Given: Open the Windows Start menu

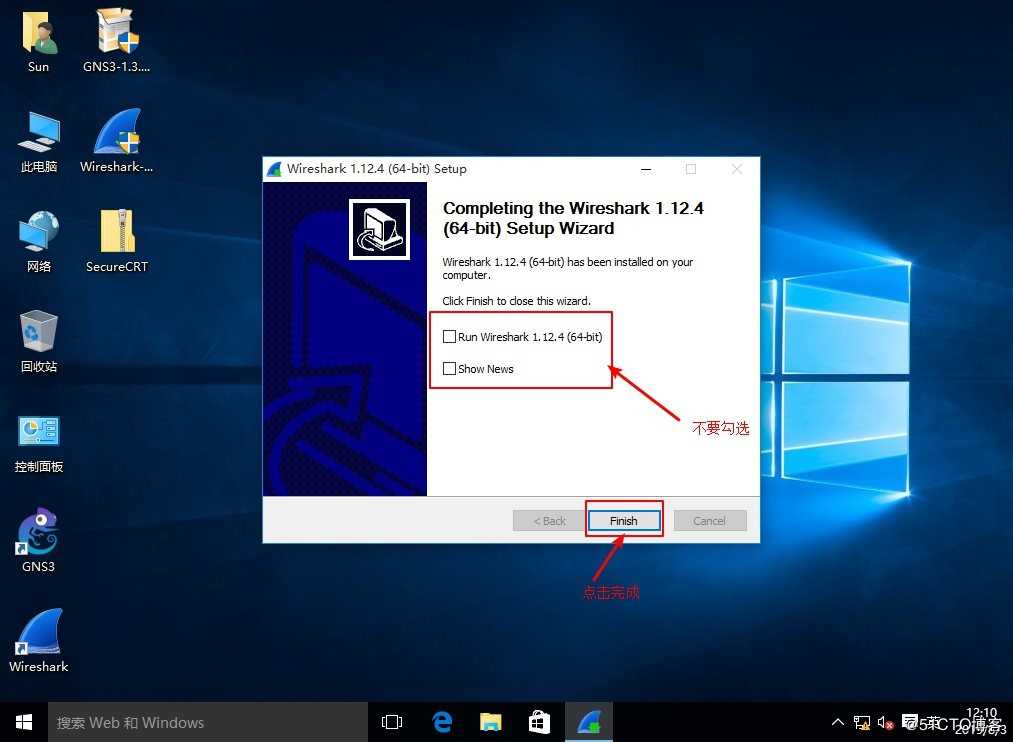Looking at the screenshot, I should [24, 722].
